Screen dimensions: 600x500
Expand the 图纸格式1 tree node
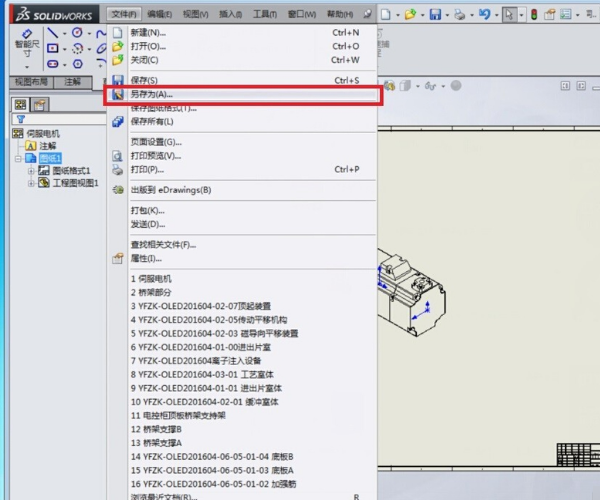(31, 171)
